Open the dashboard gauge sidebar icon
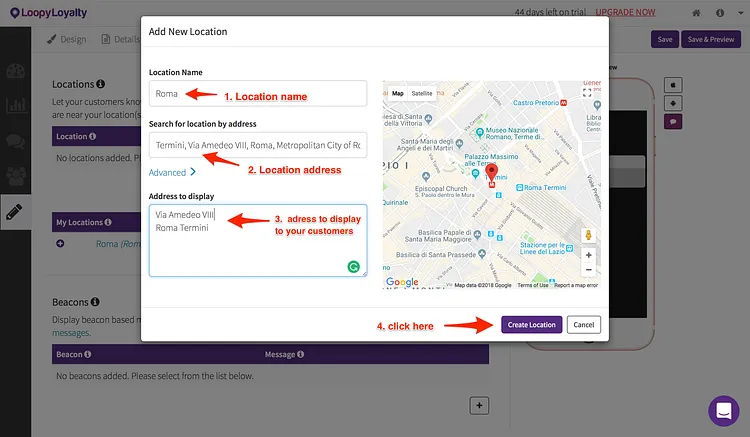The height and width of the screenshot is (437, 750). (16, 71)
